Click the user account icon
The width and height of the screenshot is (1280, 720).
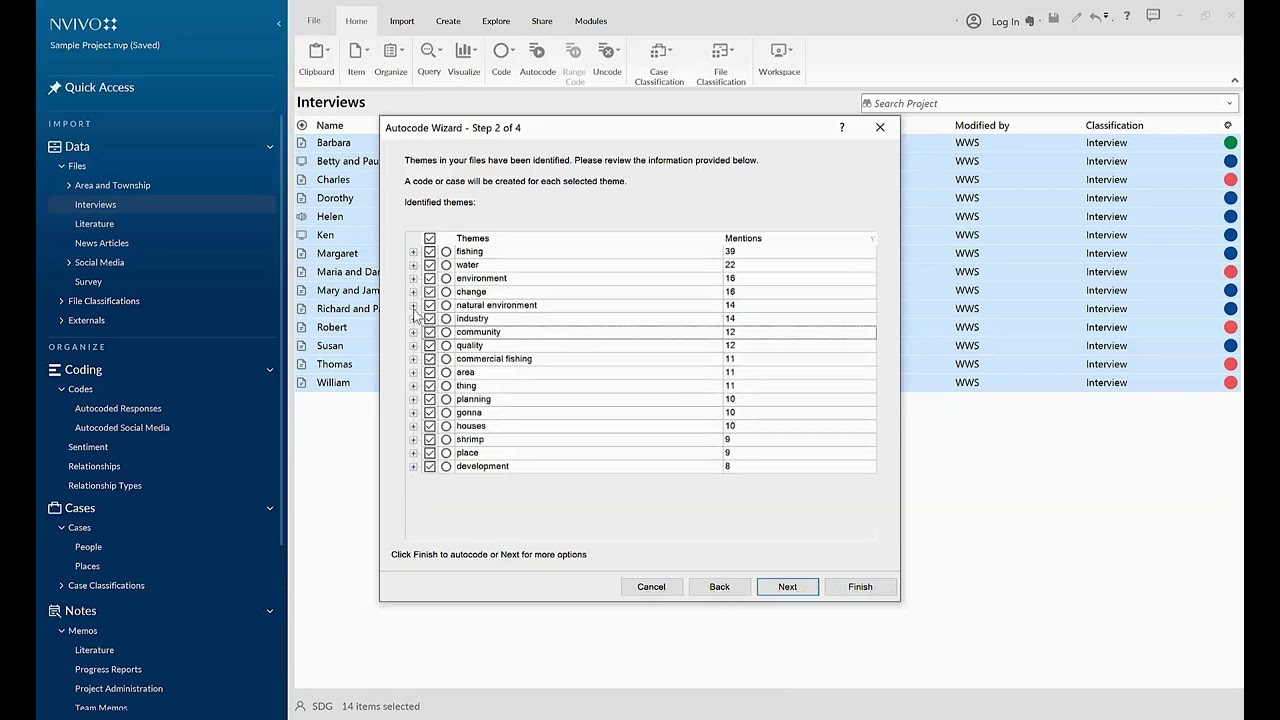pyautogui.click(x=974, y=21)
